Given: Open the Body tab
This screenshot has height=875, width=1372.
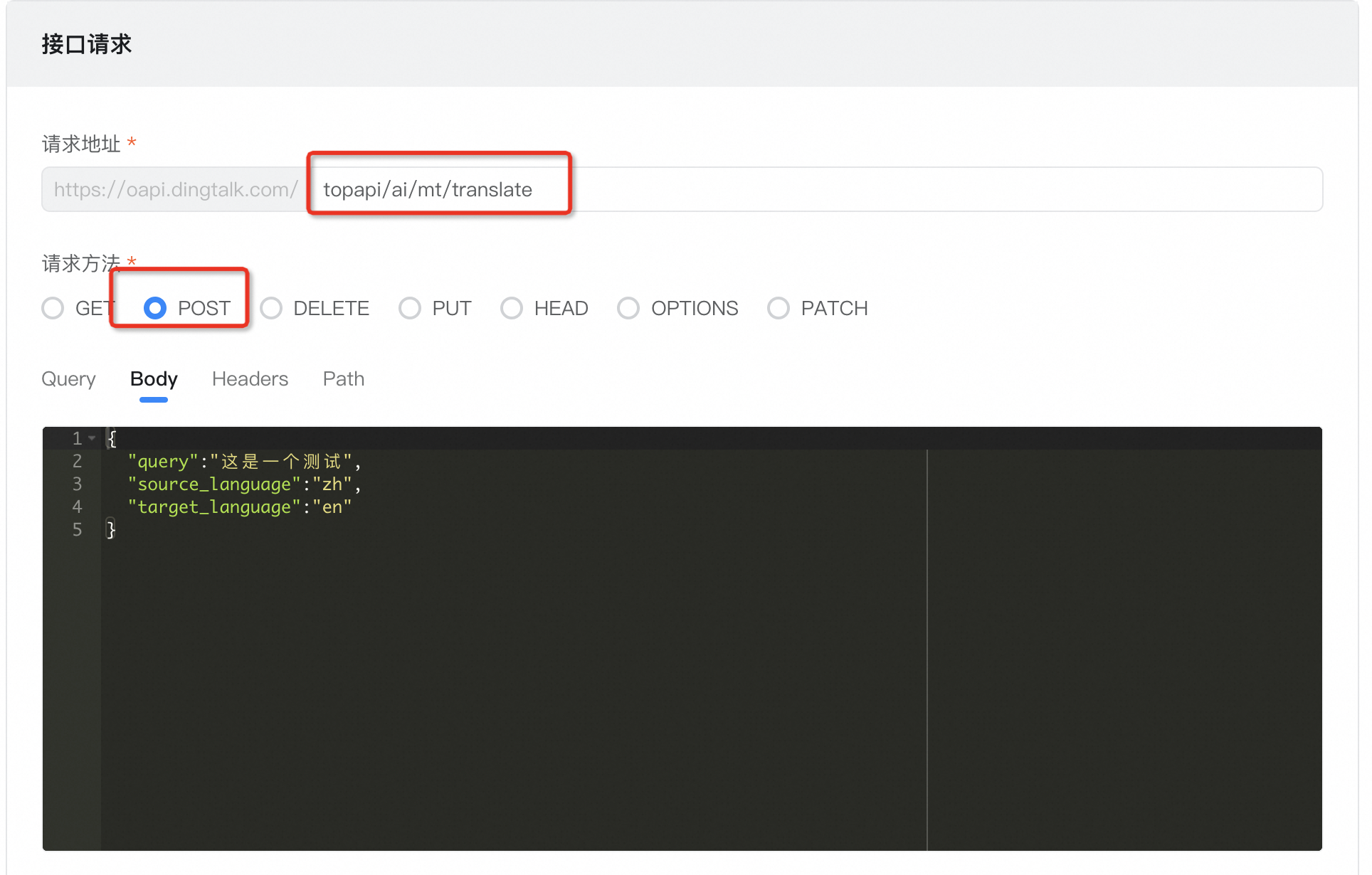Looking at the screenshot, I should [154, 378].
